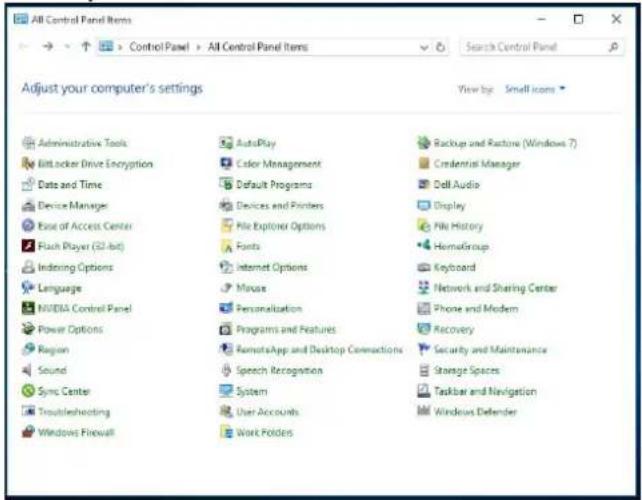Open the Sound speaker icon
This screenshot has width=642, height=500.
click(x=27, y=370)
